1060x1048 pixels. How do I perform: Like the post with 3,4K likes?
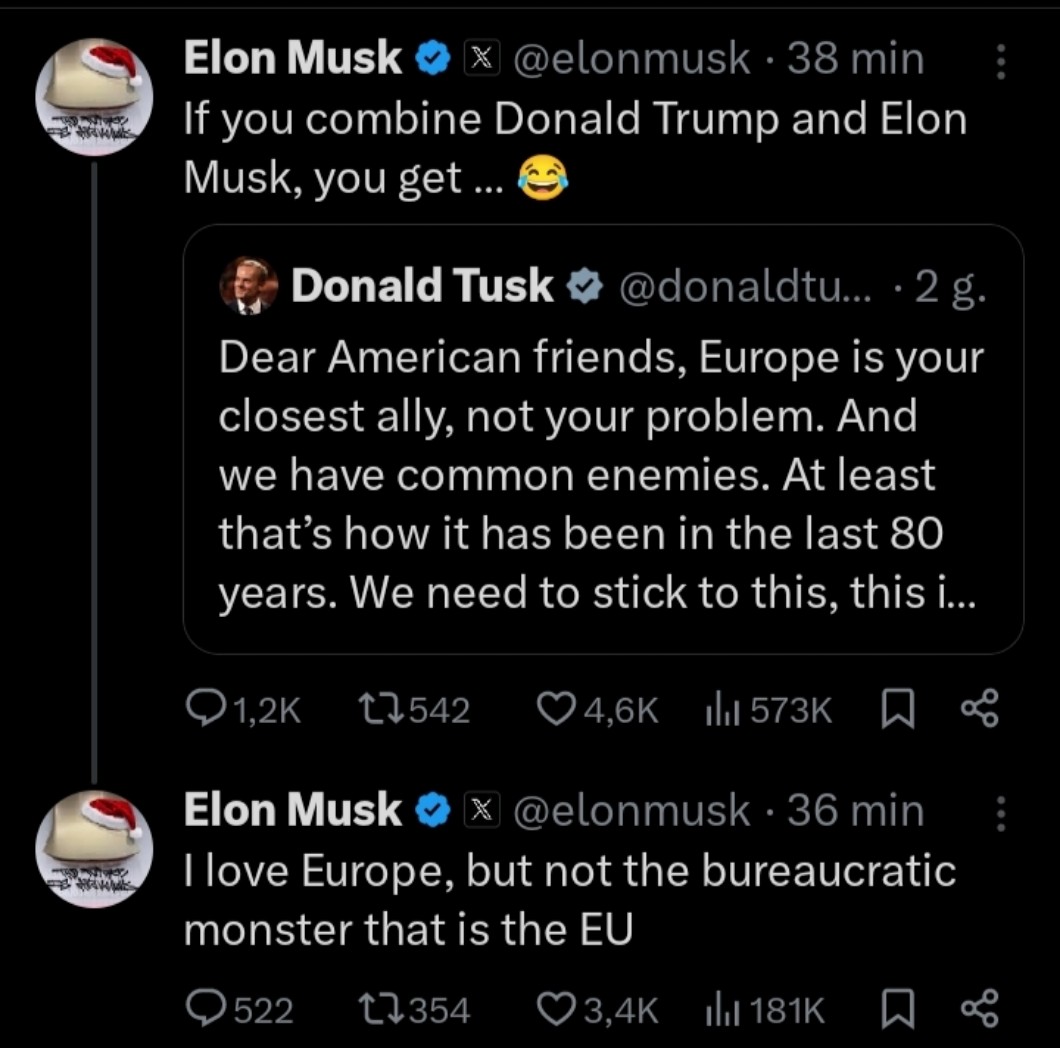[556, 1010]
